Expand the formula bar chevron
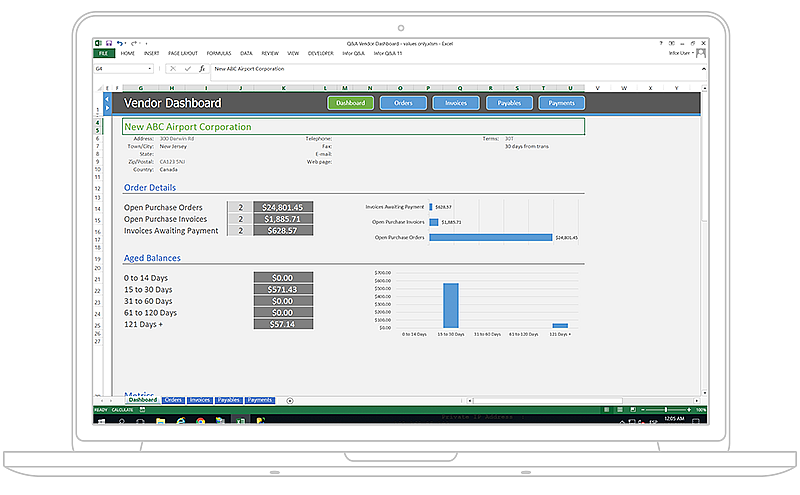Image resolution: width=800 pixels, height=495 pixels. (703, 69)
